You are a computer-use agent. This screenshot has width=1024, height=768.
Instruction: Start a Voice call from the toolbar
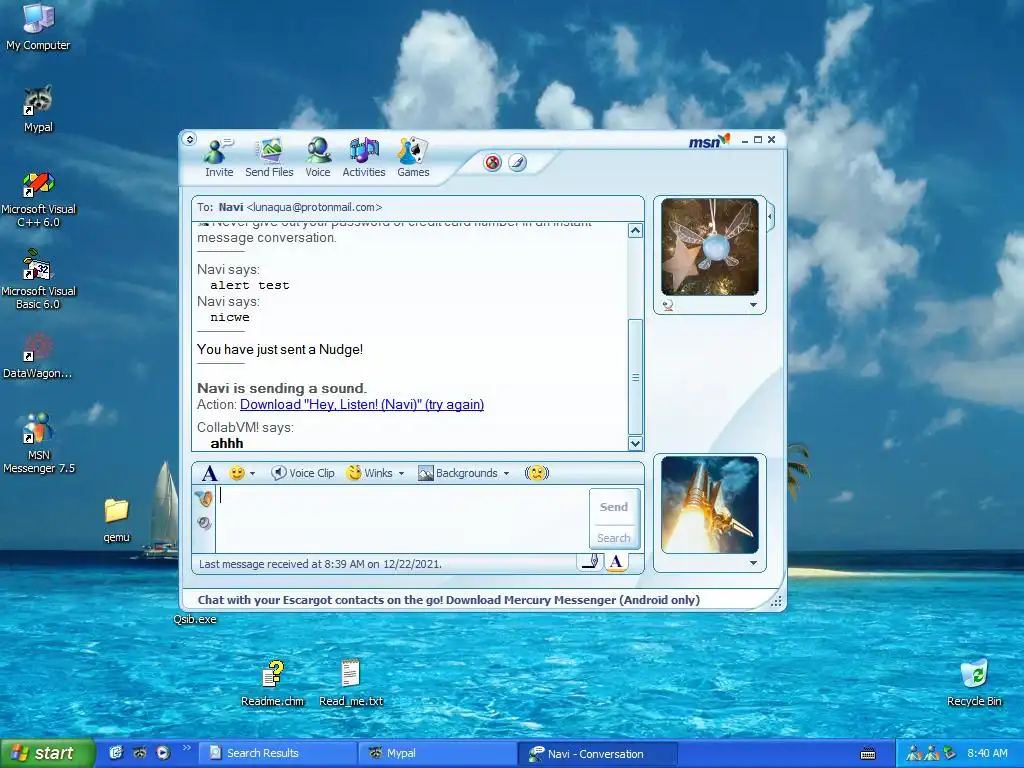[318, 157]
